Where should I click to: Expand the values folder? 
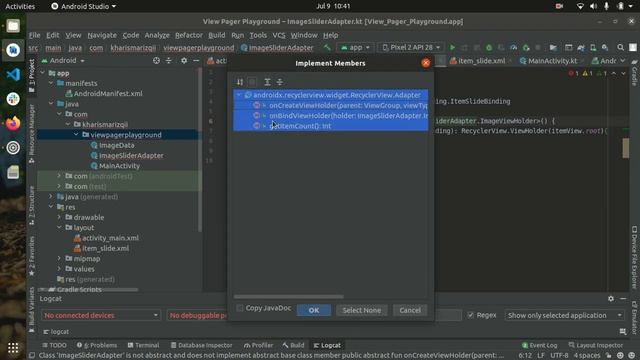click(60, 269)
